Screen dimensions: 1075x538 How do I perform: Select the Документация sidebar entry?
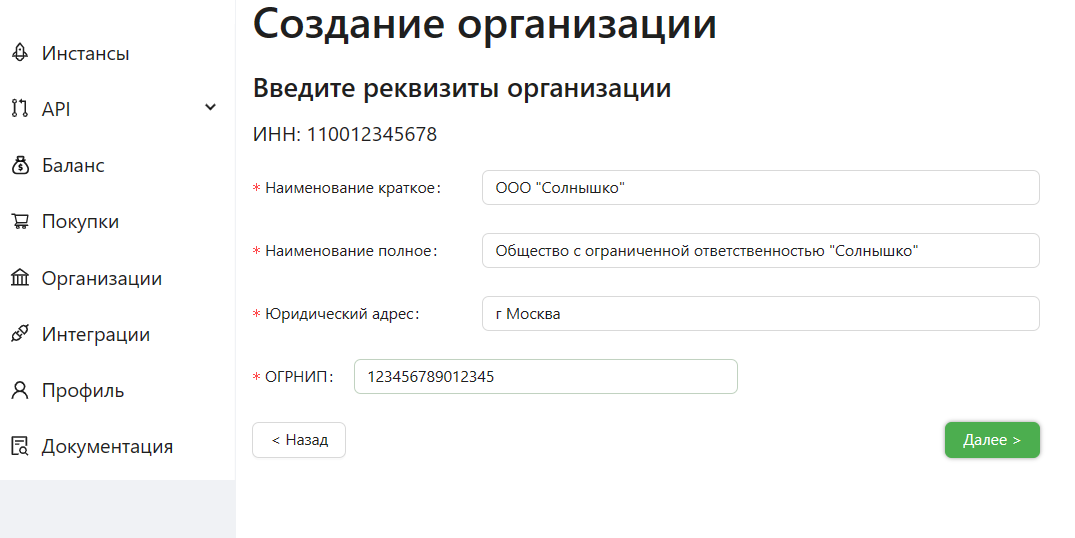tap(107, 446)
